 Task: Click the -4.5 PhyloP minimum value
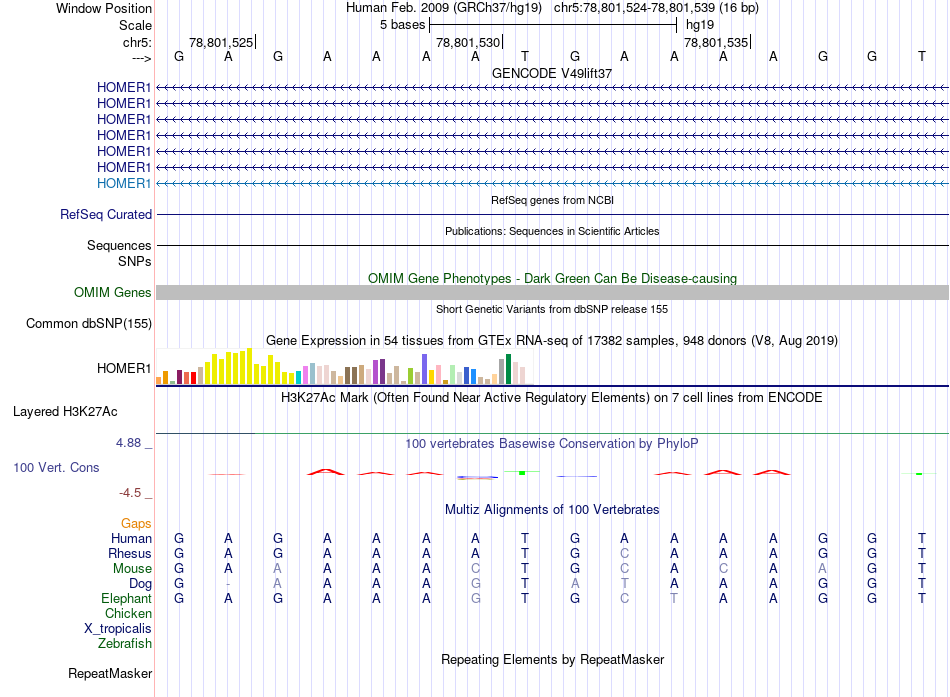(130, 493)
